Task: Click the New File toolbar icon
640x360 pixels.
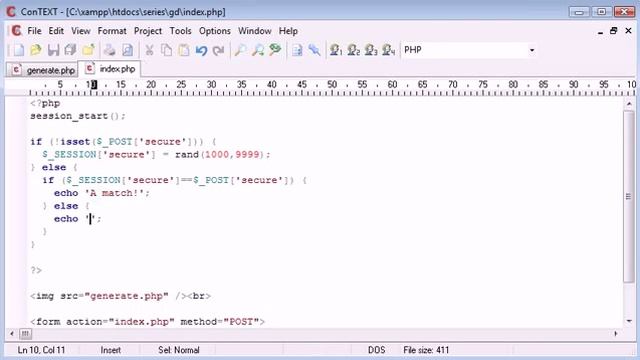Action: [x=18, y=50]
